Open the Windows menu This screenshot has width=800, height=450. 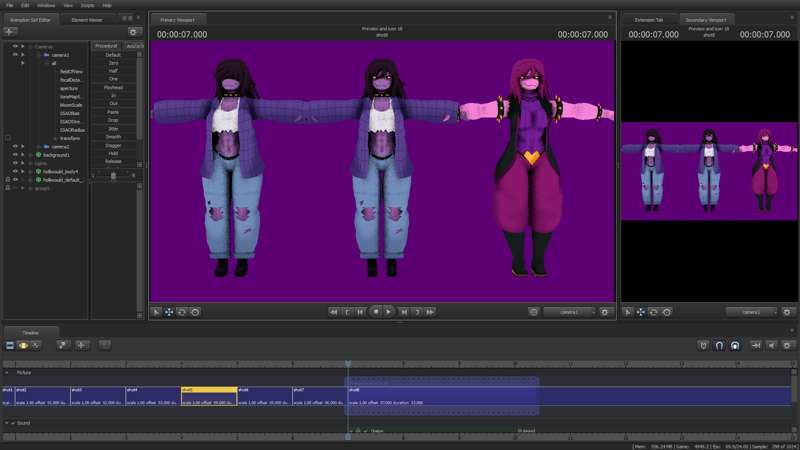pos(46,5)
